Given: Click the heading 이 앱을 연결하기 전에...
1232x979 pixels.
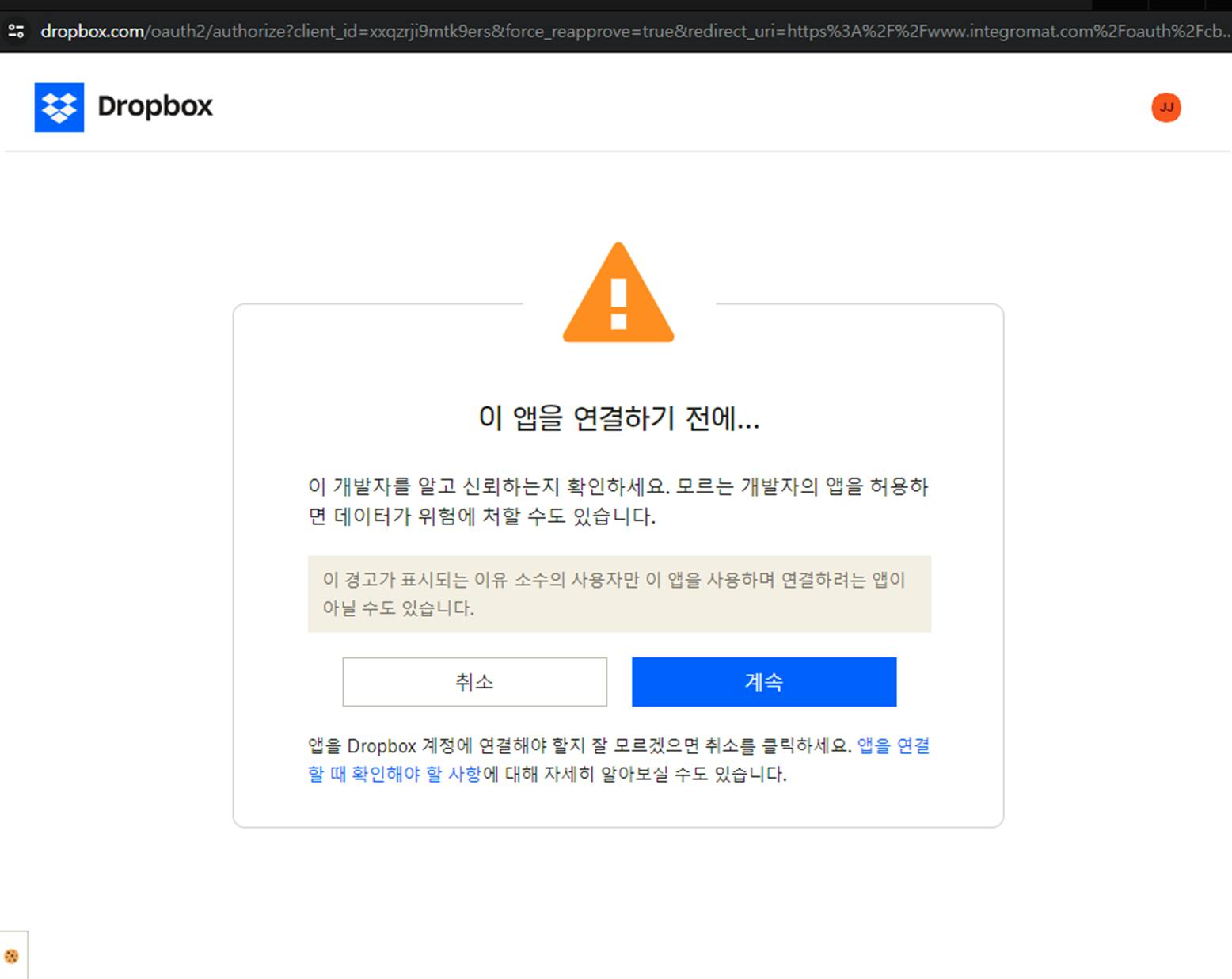Looking at the screenshot, I should 619,417.
